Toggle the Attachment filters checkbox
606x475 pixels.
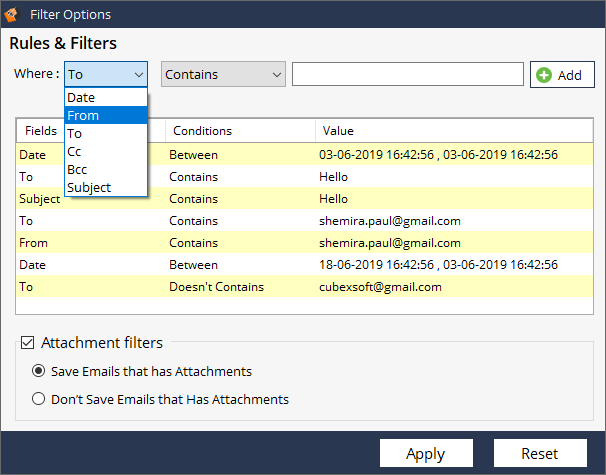click(x=28, y=343)
